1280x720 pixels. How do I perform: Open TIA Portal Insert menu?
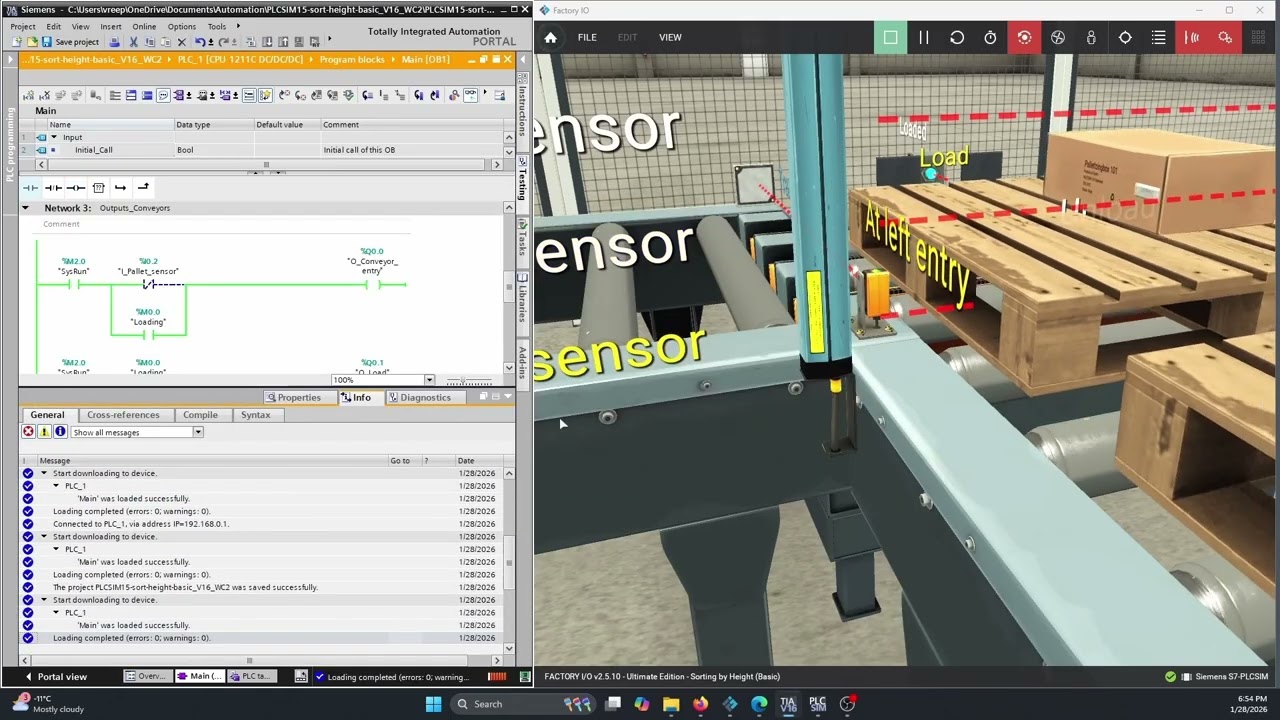[x=111, y=27]
